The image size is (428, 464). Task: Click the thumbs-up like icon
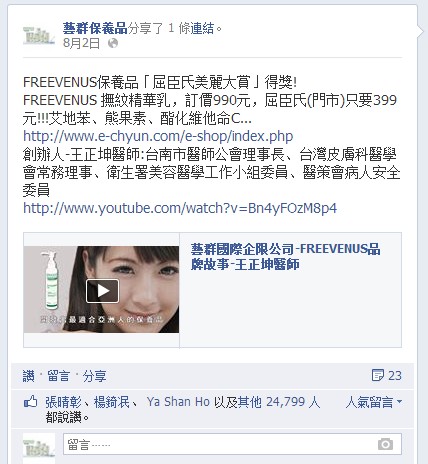[x=31, y=402]
